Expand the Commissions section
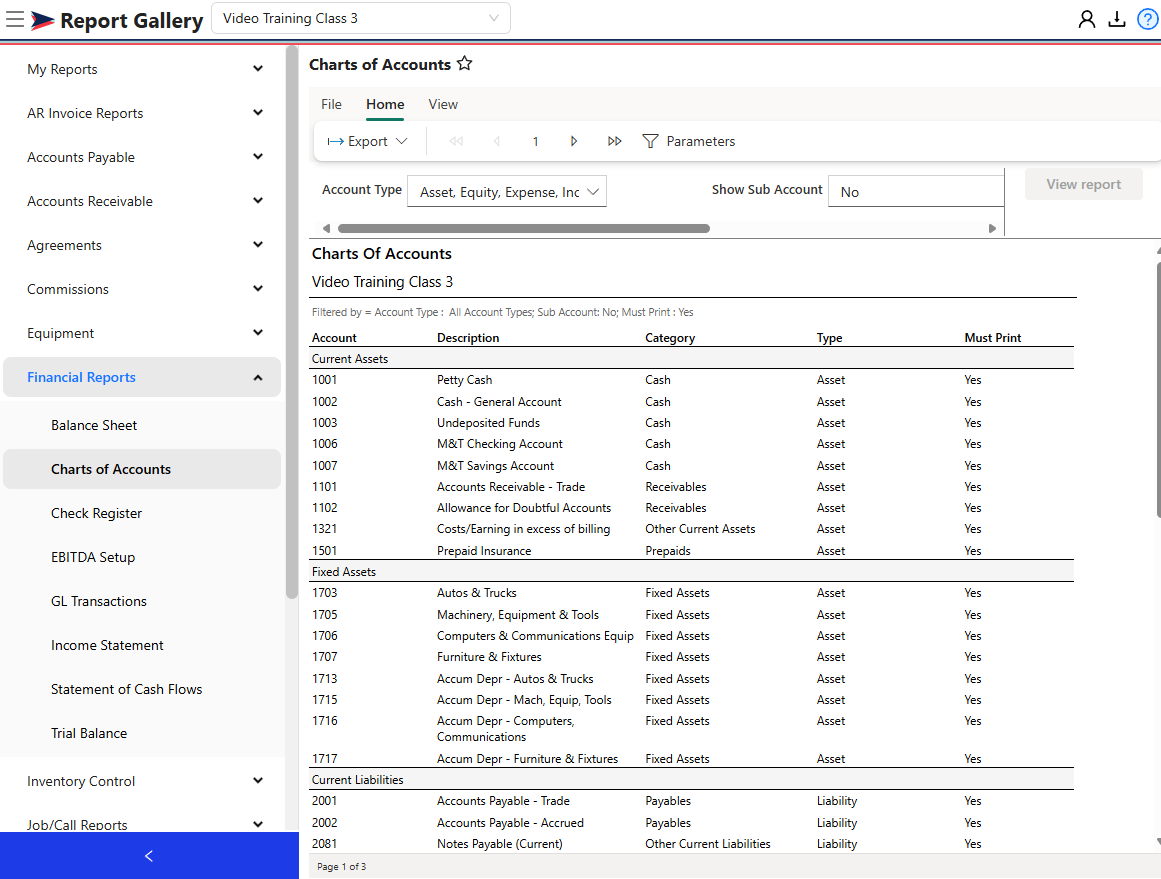 coord(141,290)
